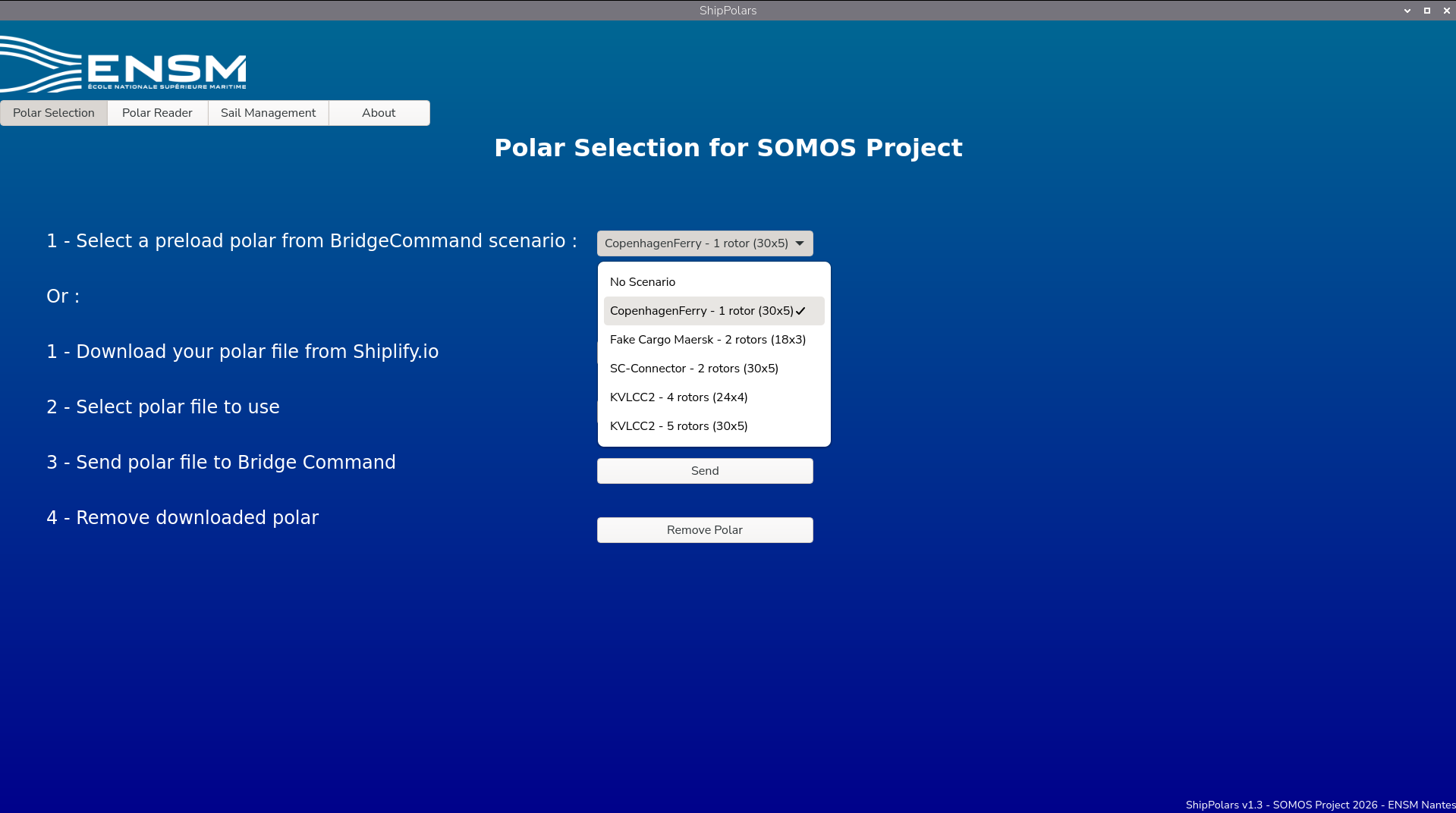Activate the Polar Selection tab

(54, 113)
